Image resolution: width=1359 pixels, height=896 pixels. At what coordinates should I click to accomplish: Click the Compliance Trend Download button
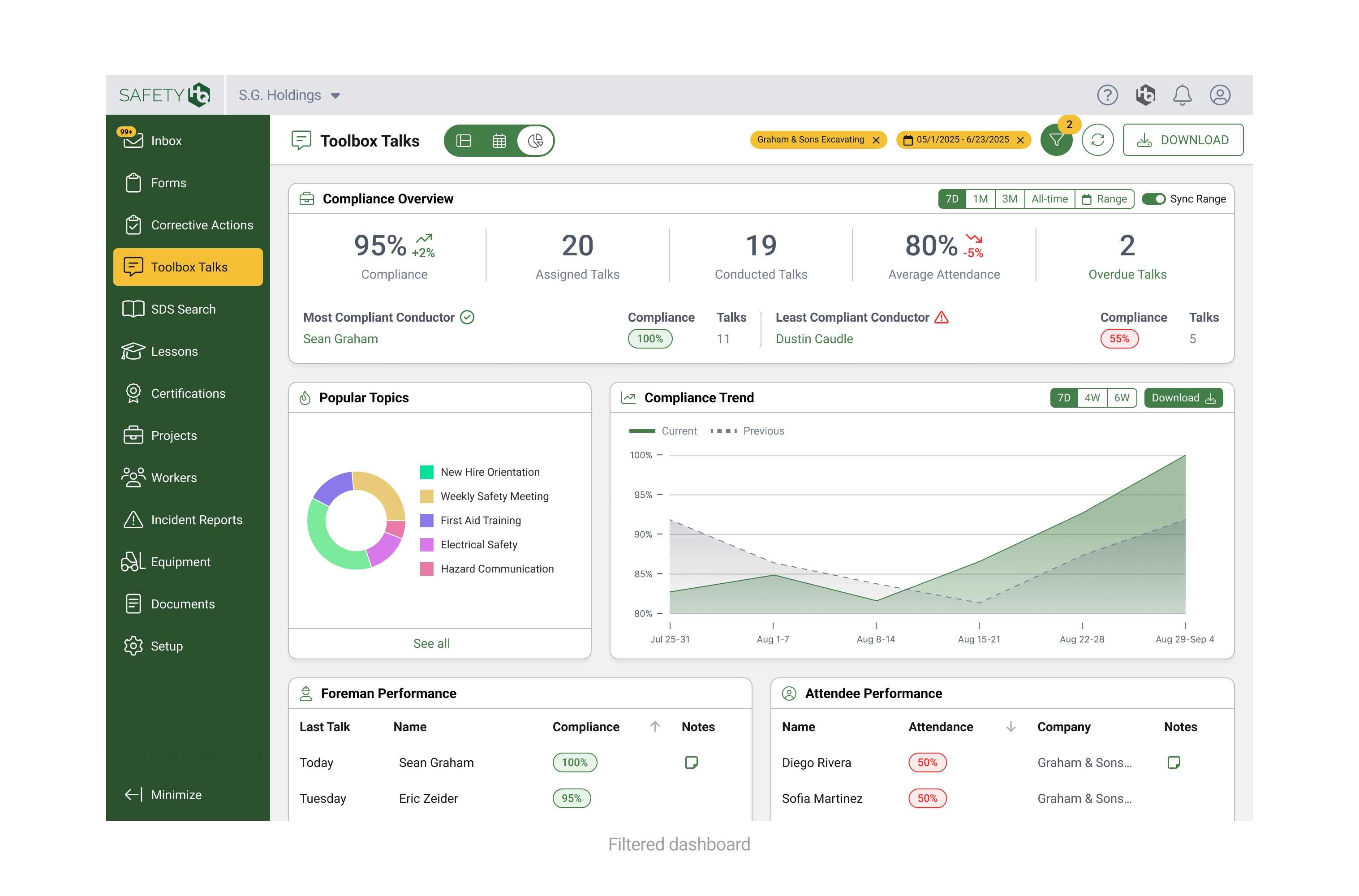click(1183, 398)
